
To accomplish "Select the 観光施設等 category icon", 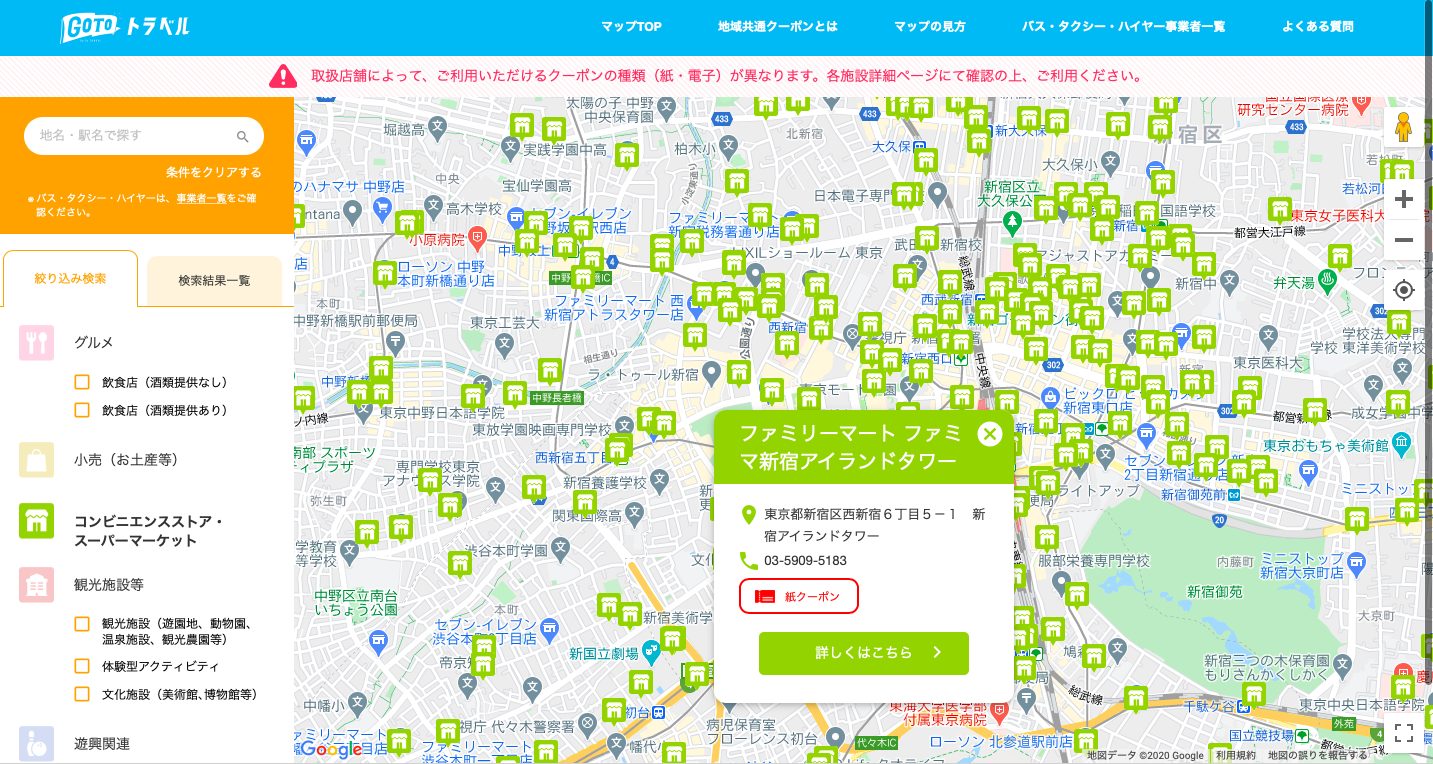I will [x=36, y=585].
